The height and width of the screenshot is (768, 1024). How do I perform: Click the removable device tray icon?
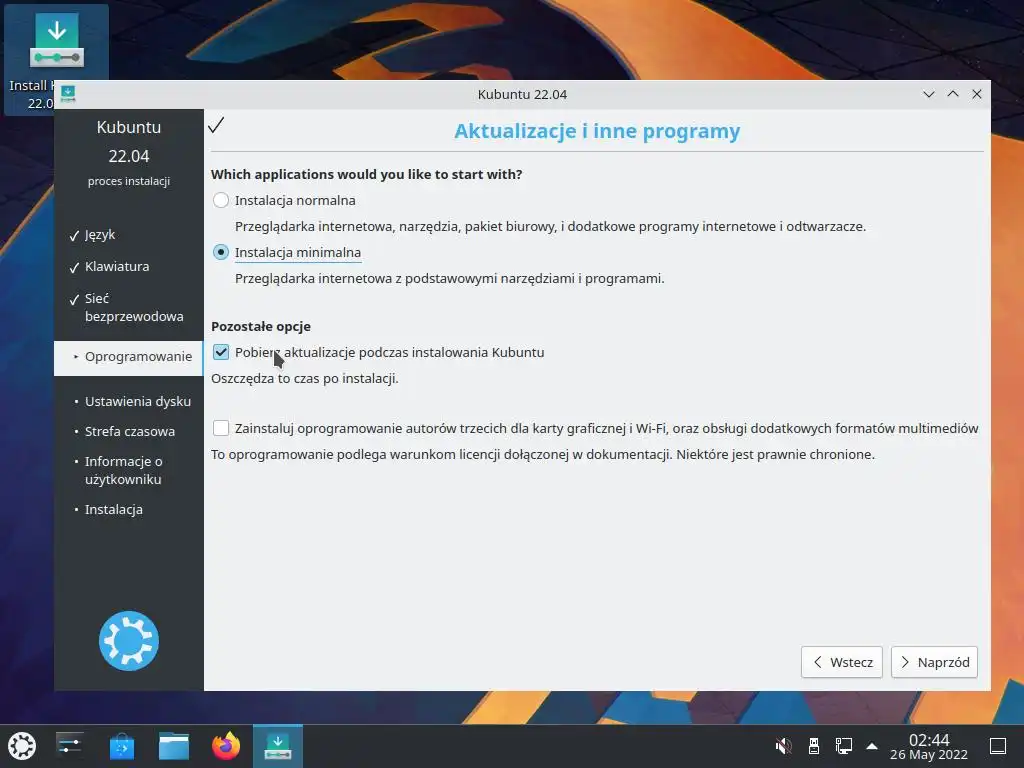(814, 746)
